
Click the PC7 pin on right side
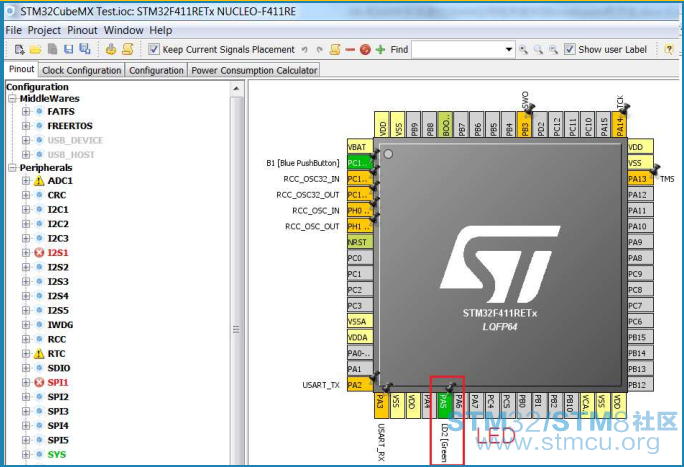[640, 306]
